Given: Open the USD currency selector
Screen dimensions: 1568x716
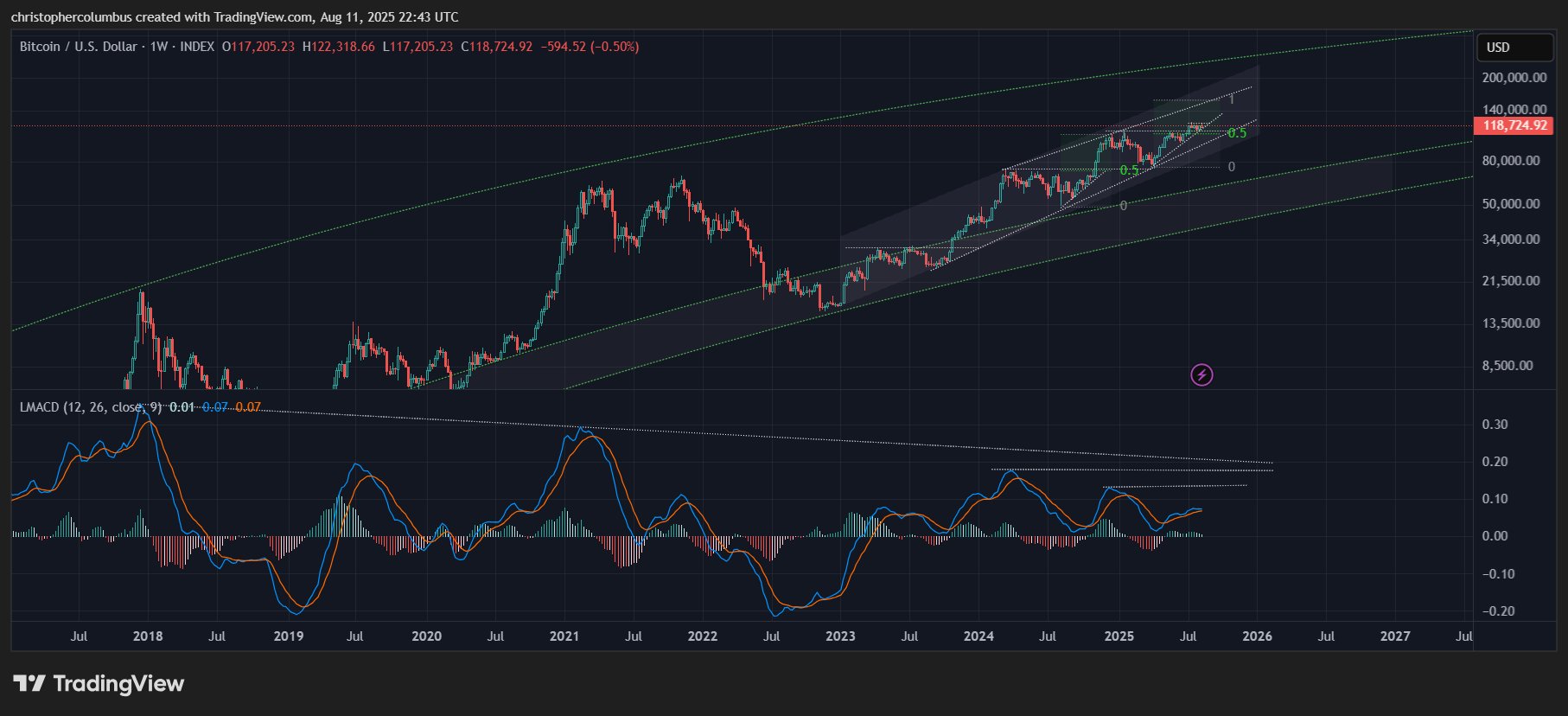Looking at the screenshot, I should click(1514, 48).
